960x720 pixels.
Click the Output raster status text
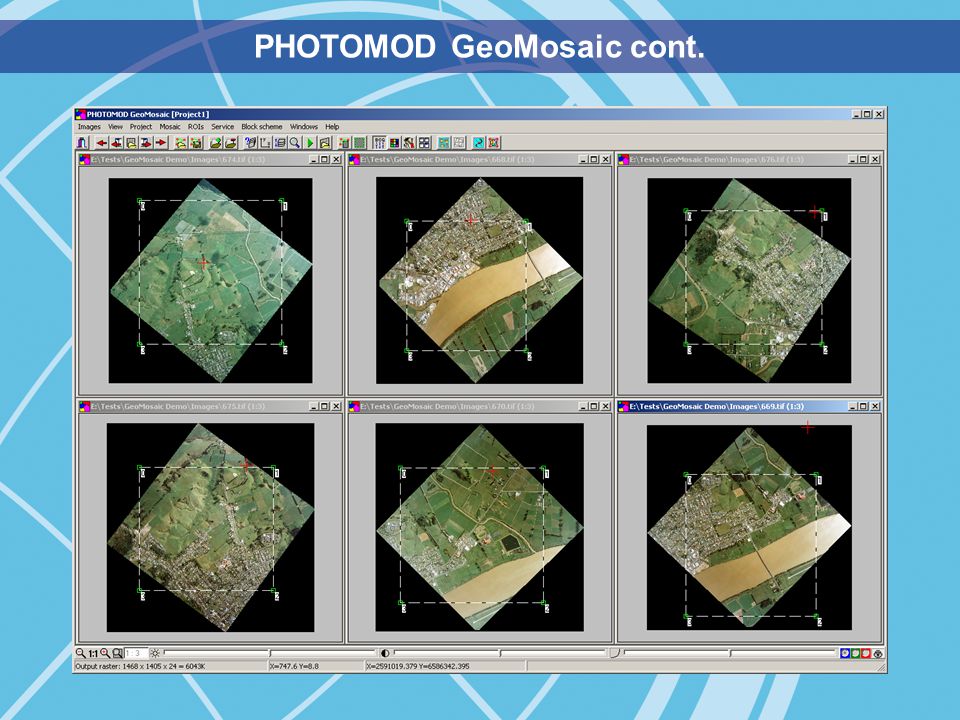click(140, 666)
